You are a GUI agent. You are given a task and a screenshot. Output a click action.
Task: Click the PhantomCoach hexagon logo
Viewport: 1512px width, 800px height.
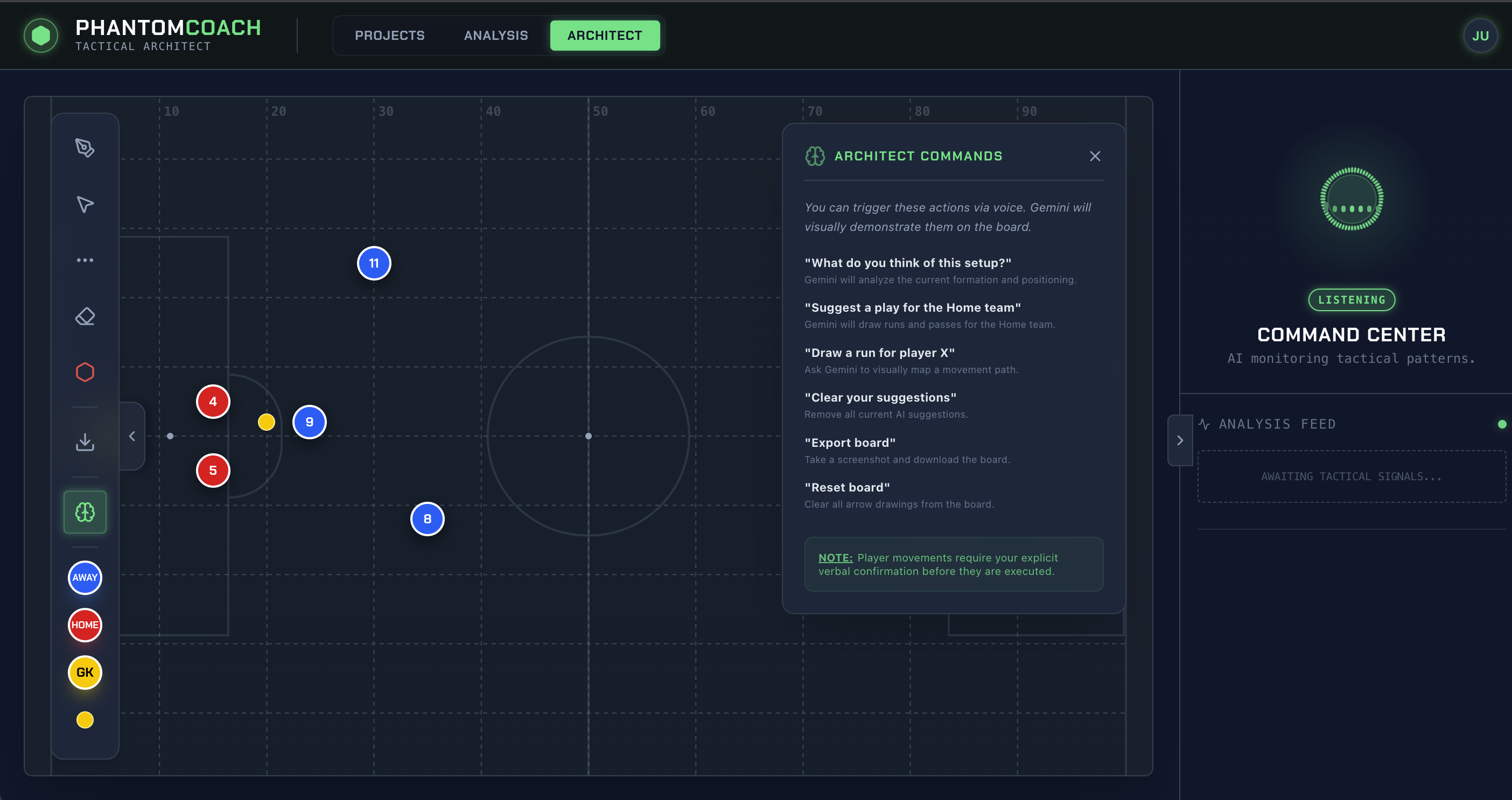[40, 35]
